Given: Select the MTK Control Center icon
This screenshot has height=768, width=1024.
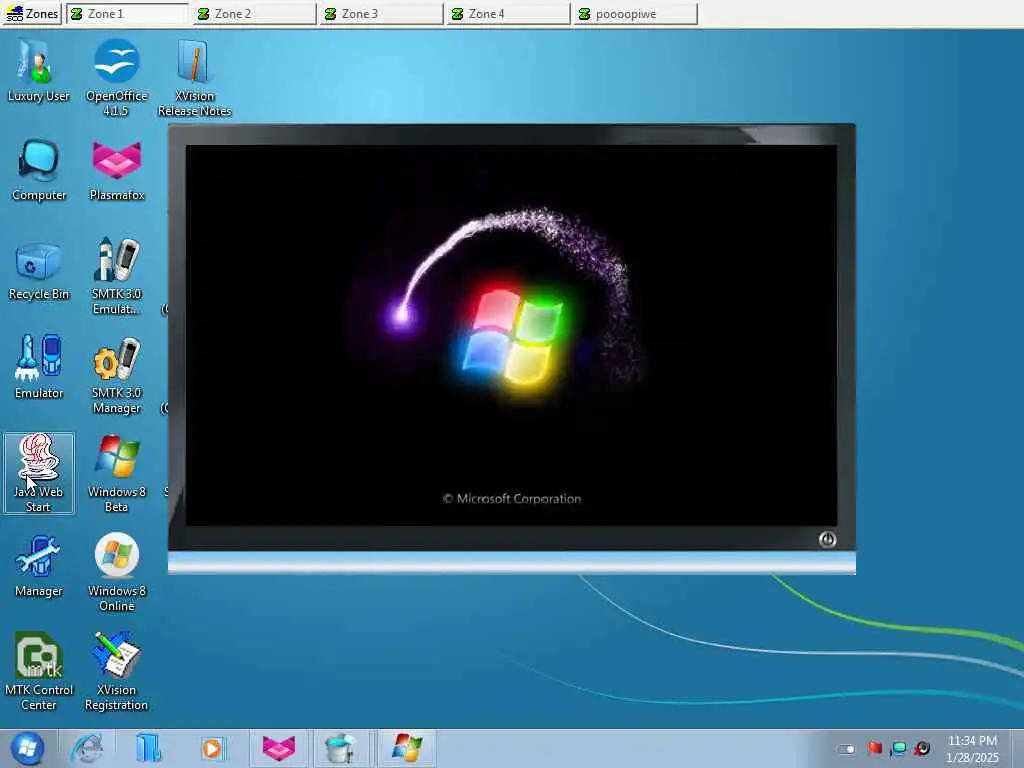Looking at the screenshot, I should click(x=39, y=671).
